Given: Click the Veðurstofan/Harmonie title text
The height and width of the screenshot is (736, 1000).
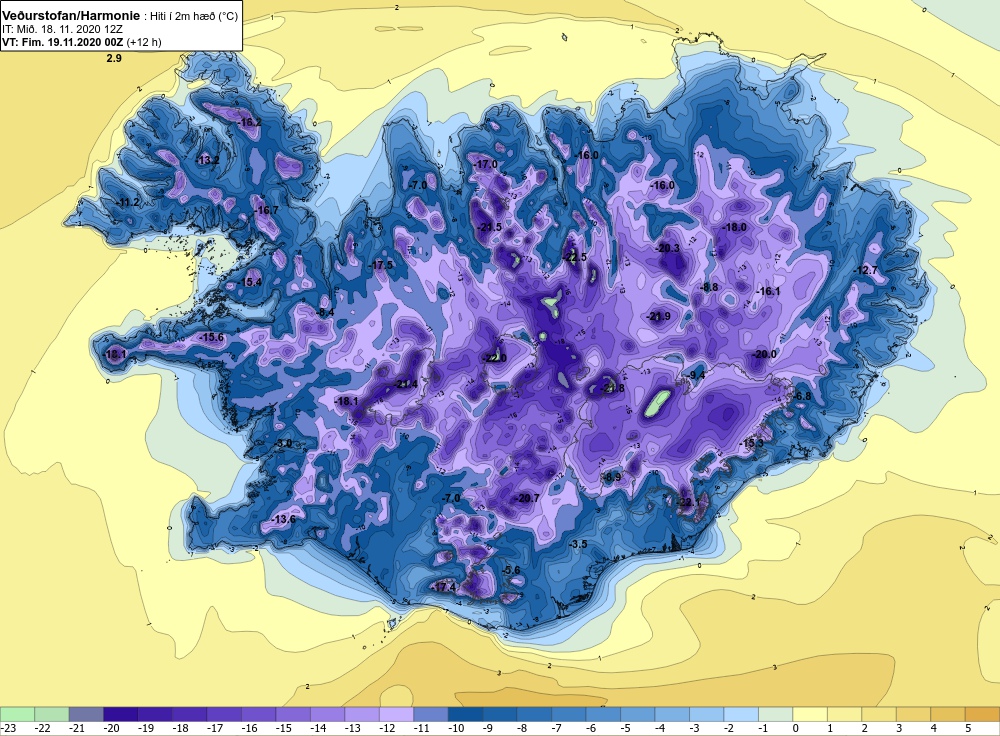Looking at the screenshot, I should (x=69, y=16).
